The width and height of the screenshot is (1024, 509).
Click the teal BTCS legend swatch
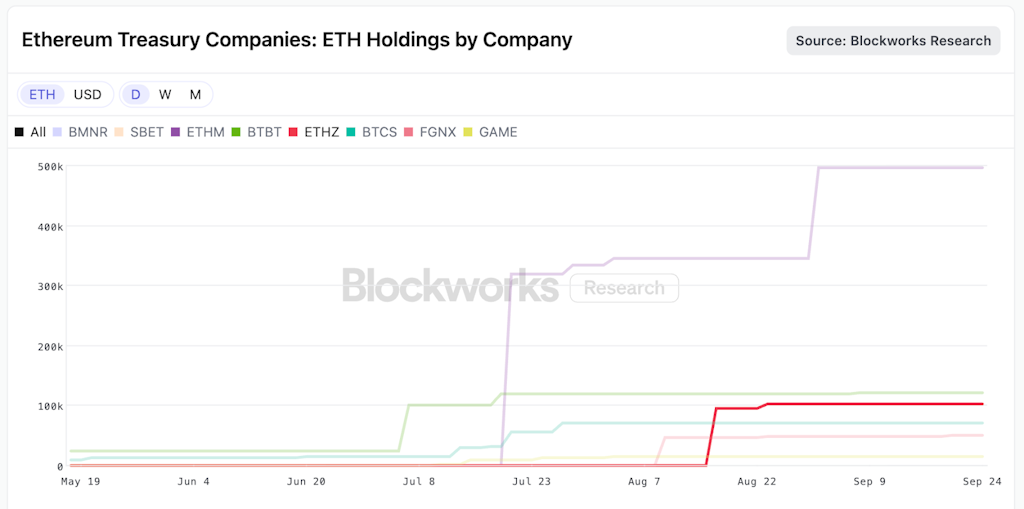coord(352,132)
